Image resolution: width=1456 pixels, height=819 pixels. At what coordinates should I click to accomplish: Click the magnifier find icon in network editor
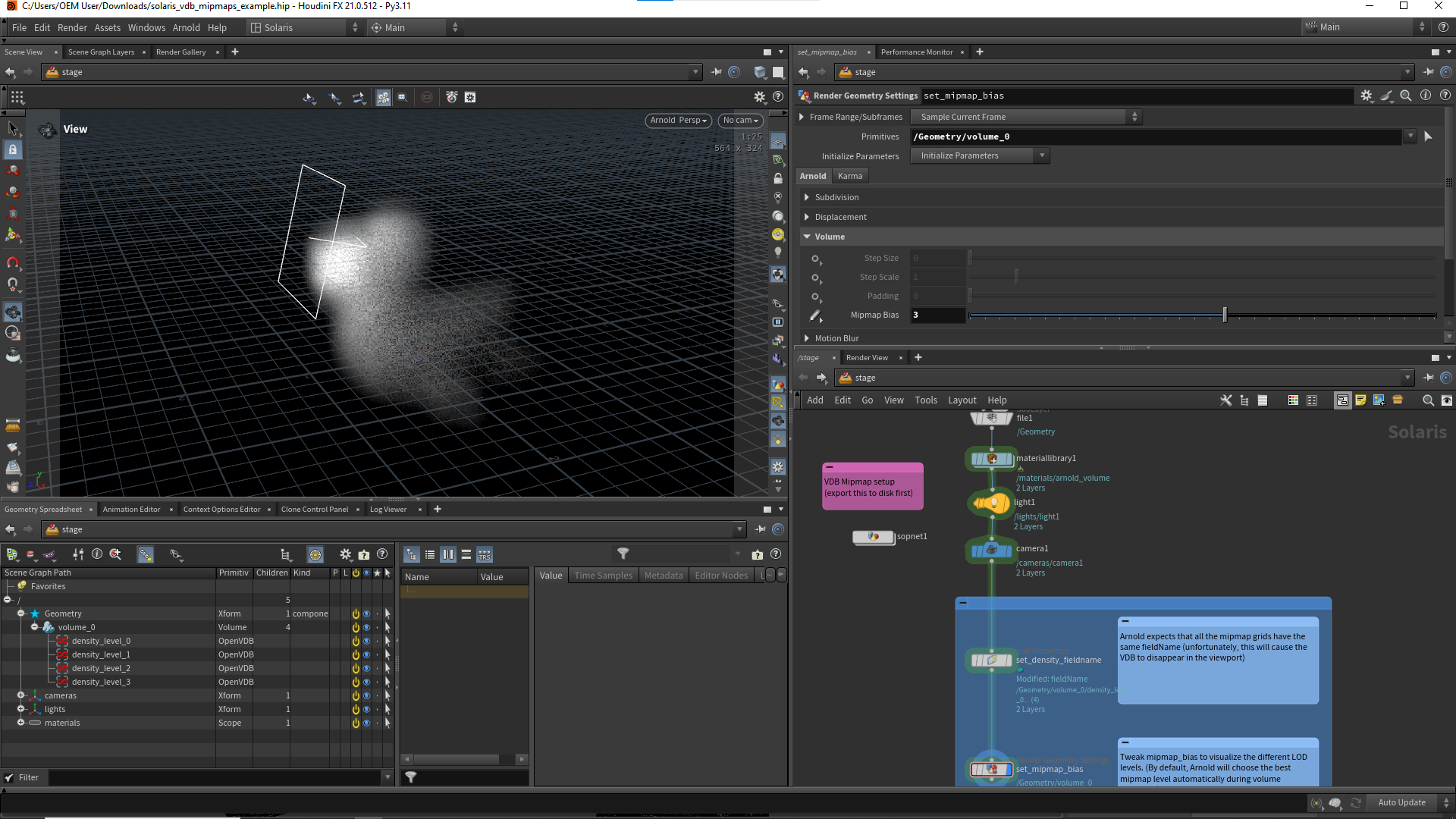point(1428,400)
